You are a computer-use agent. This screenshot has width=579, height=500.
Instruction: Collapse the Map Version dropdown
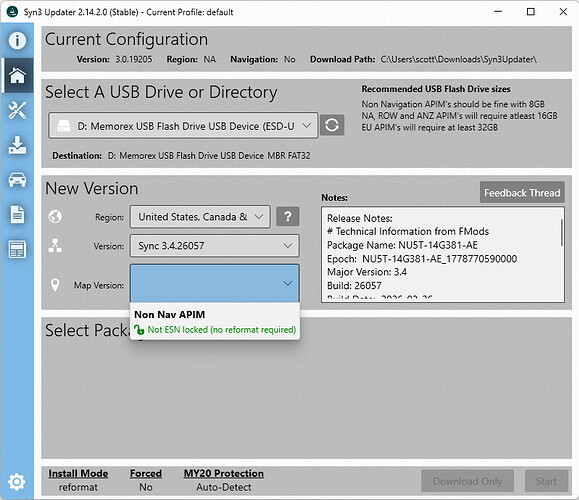tap(215, 283)
